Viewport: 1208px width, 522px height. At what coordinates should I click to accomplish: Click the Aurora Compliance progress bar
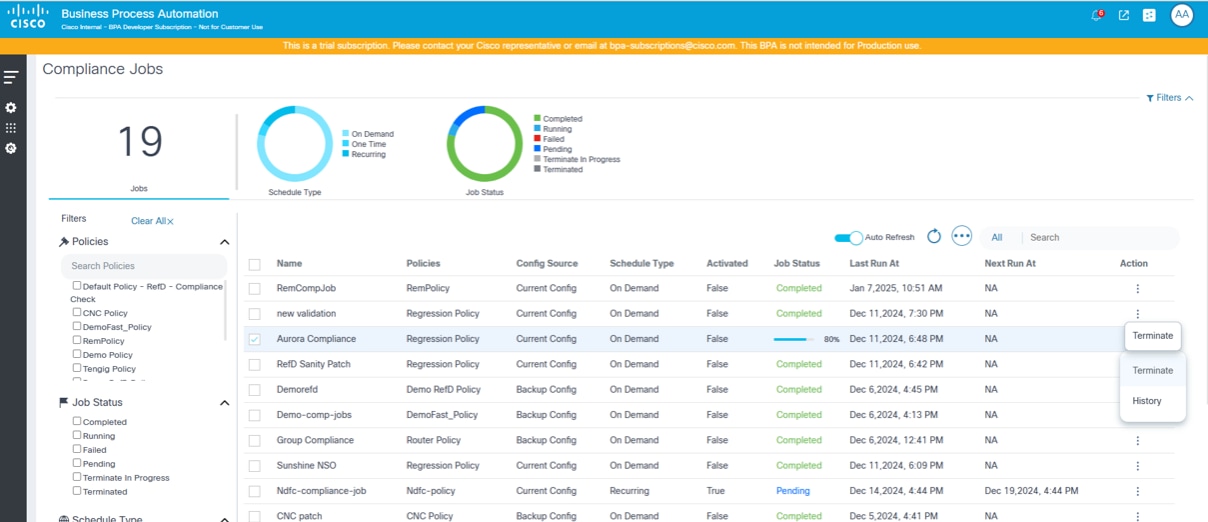pos(795,339)
